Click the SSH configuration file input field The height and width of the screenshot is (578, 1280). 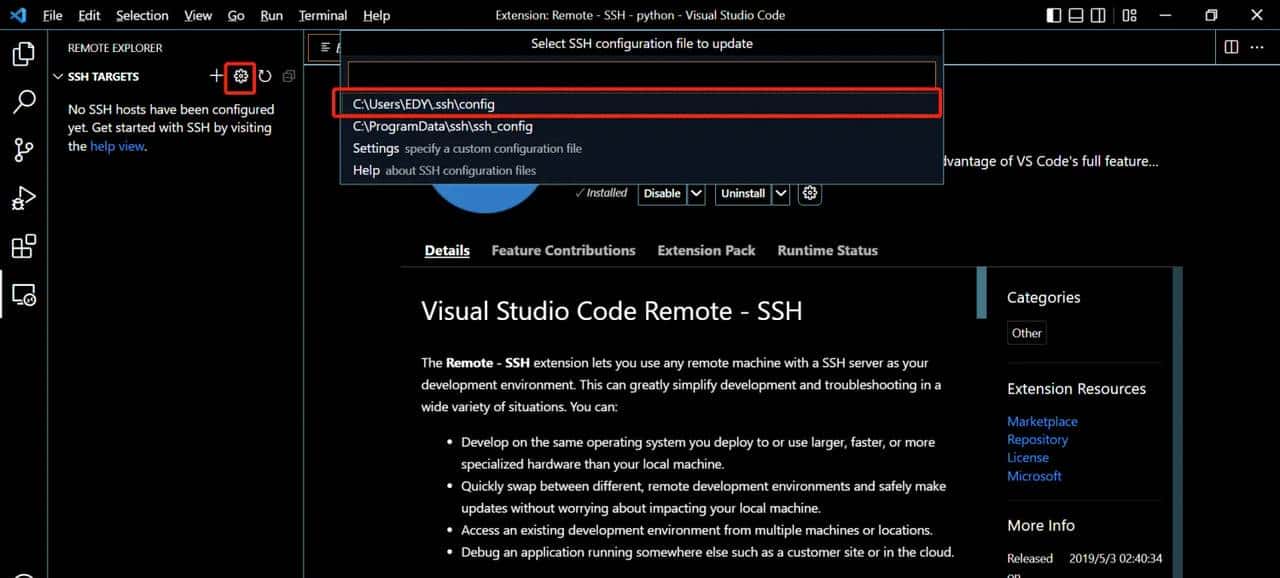640,74
